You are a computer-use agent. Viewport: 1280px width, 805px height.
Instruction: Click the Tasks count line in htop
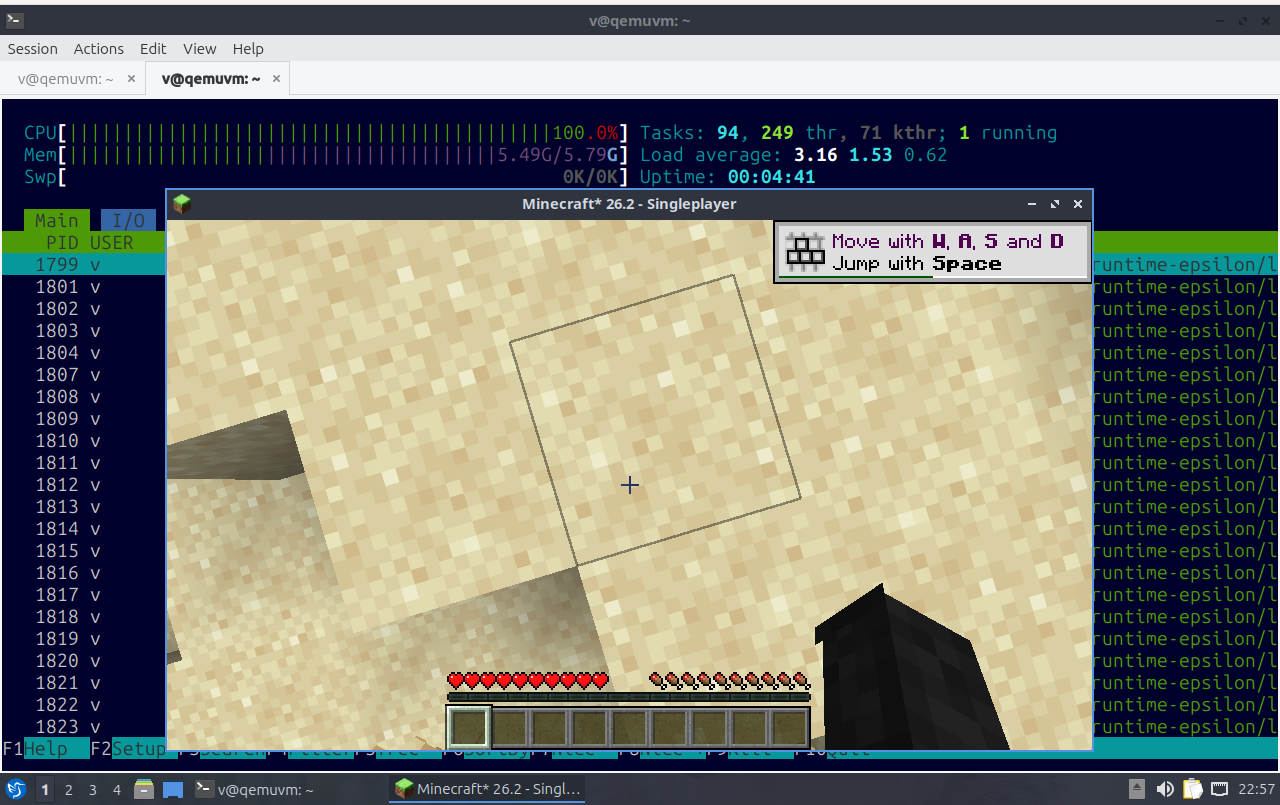(848, 133)
